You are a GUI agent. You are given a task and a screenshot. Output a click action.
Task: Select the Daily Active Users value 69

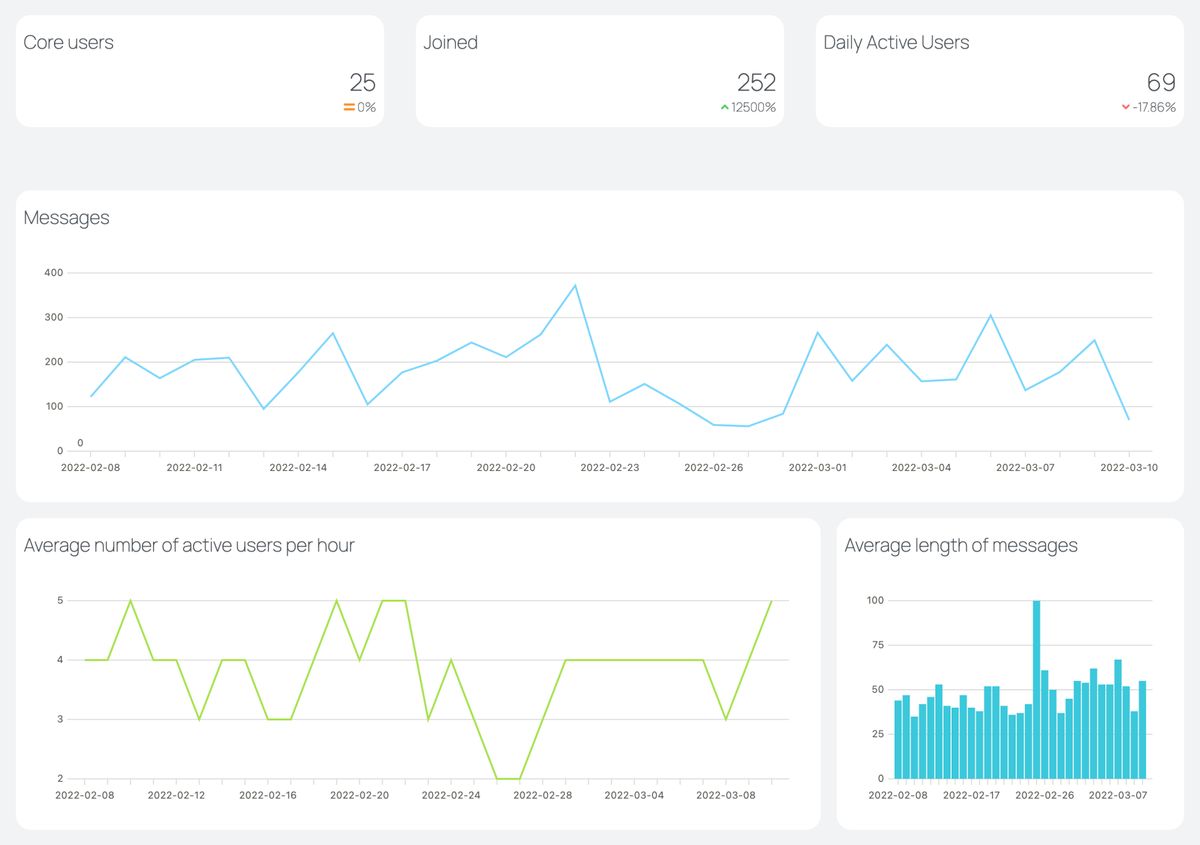1162,82
